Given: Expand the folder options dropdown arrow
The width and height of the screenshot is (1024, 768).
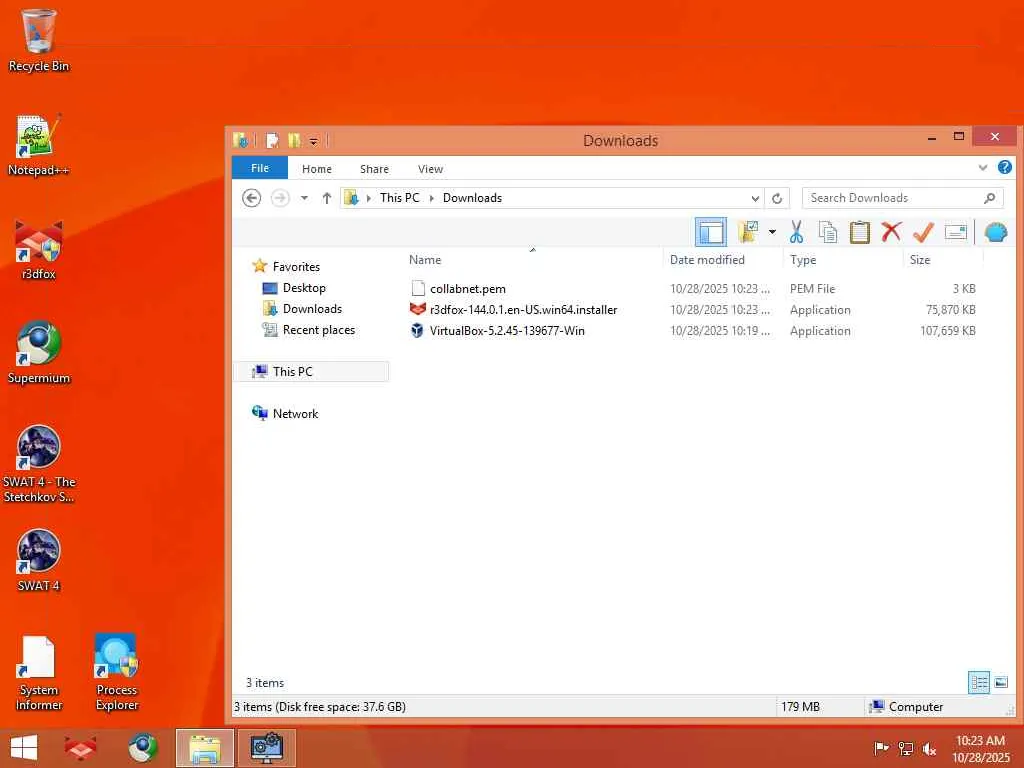Looking at the screenshot, I should [x=772, y=232].
